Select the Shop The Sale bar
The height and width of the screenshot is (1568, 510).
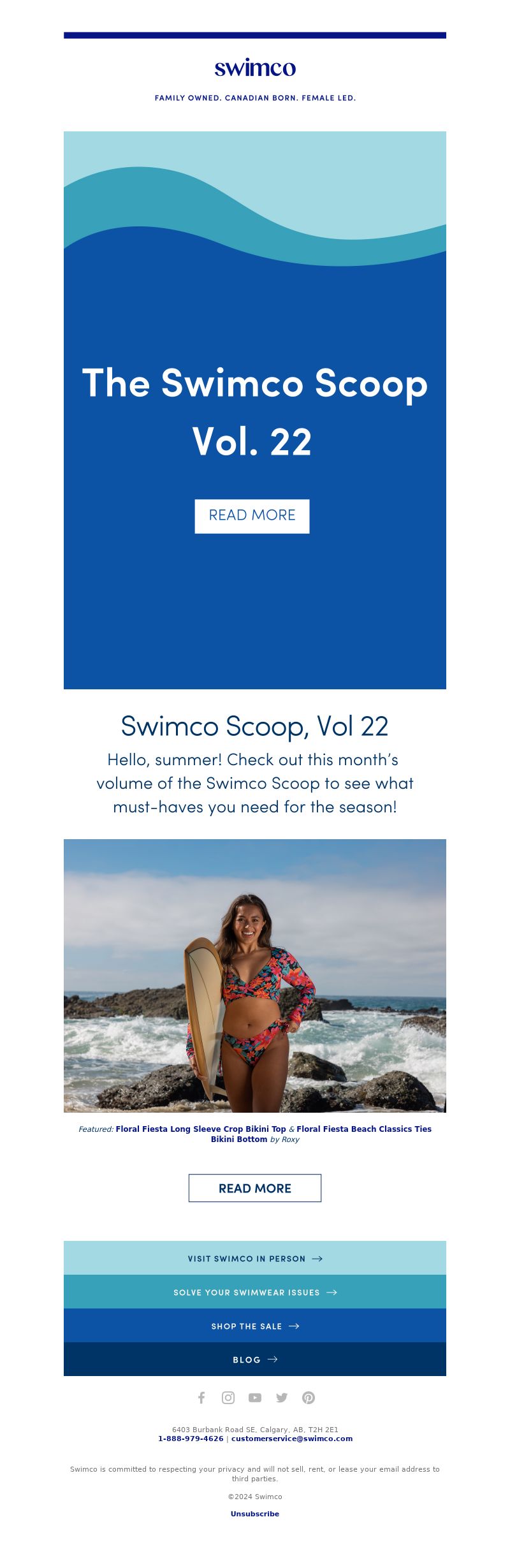coord(255,1326)
